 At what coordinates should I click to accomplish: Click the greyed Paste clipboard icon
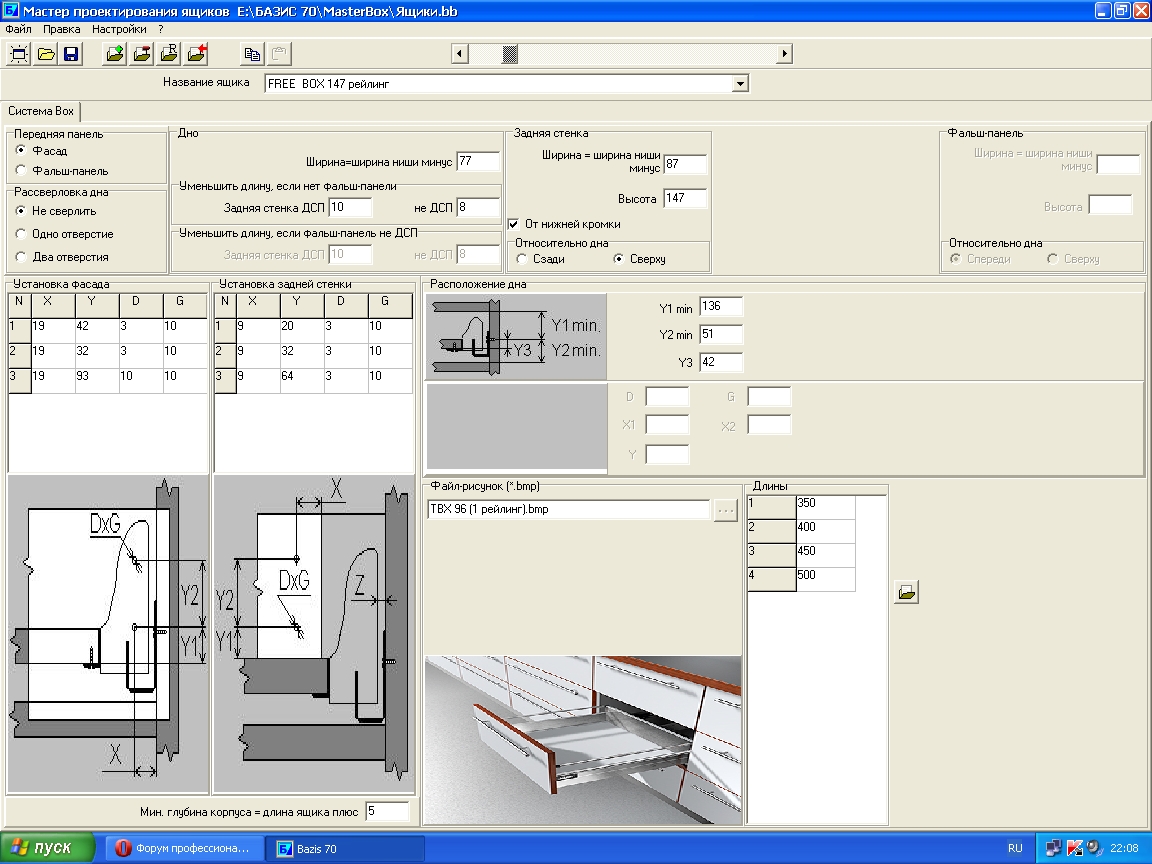coord(278,54)
